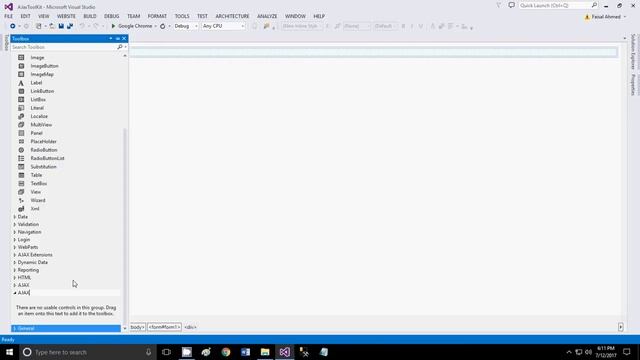Open the Google Chrome browser target dropdown
The width and height of the screenshot is (640, 360).
(x=156, y=26)
